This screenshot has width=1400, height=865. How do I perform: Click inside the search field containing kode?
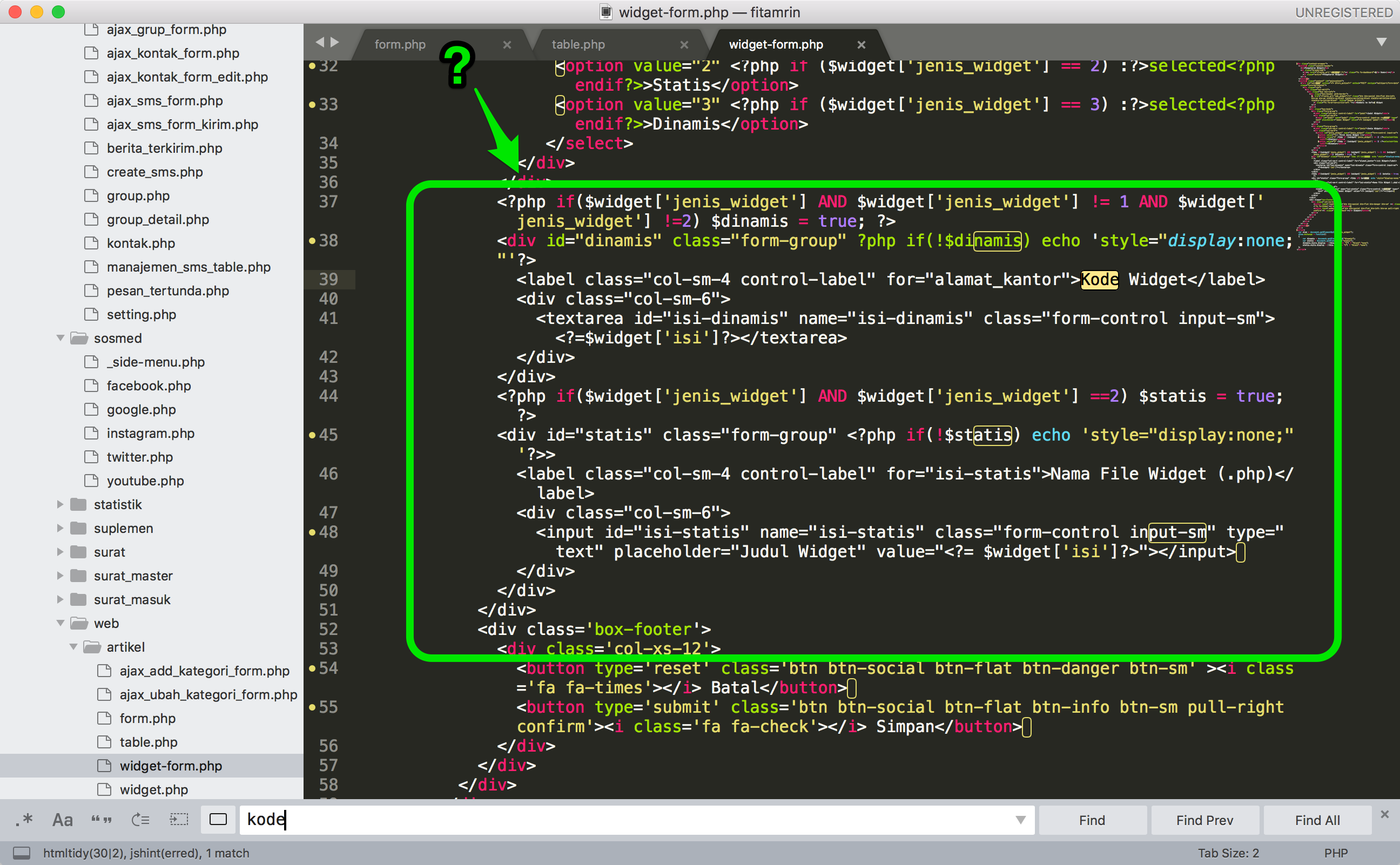point(400,820)
